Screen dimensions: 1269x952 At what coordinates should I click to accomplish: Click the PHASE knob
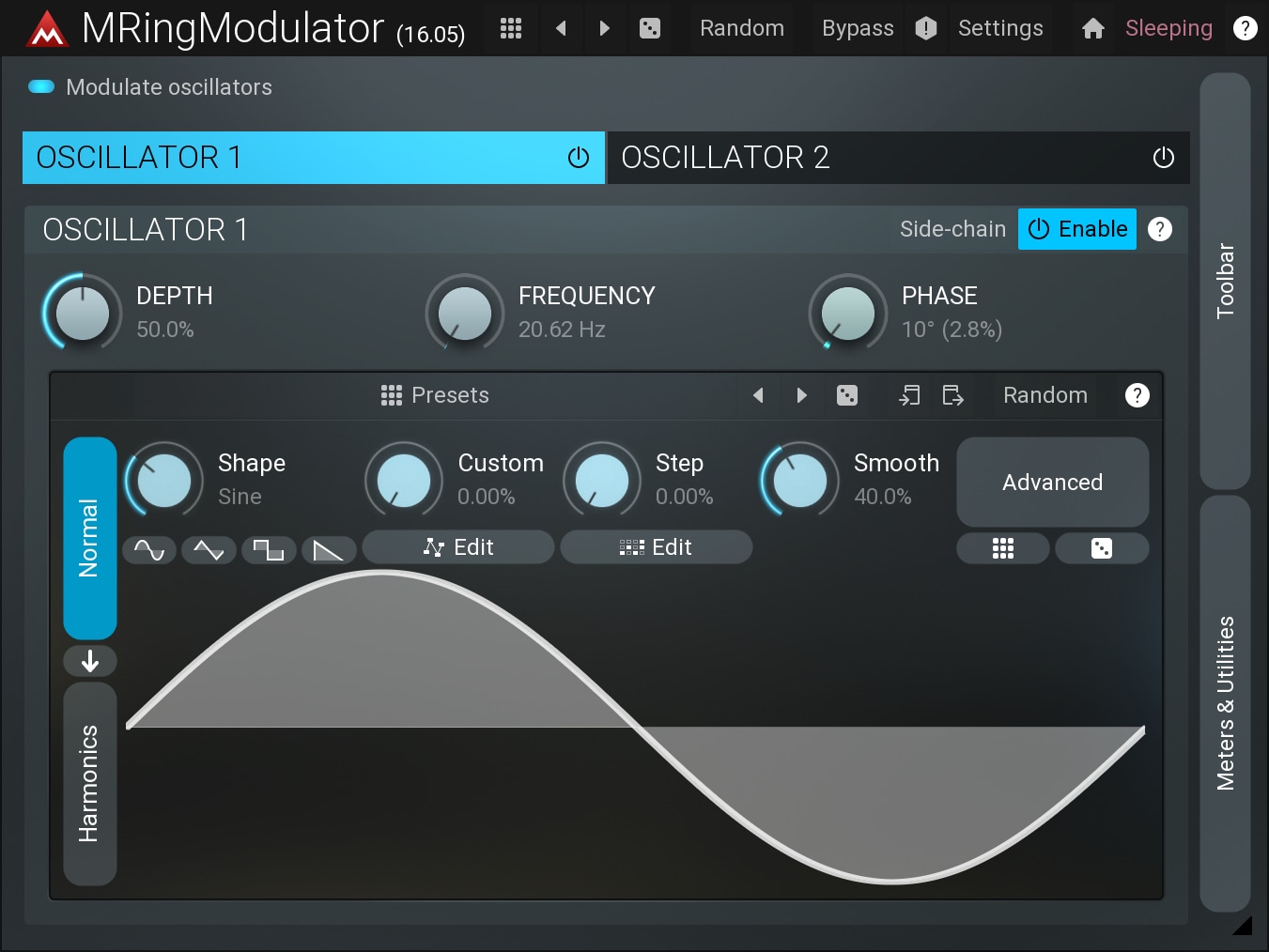[848, 313]
